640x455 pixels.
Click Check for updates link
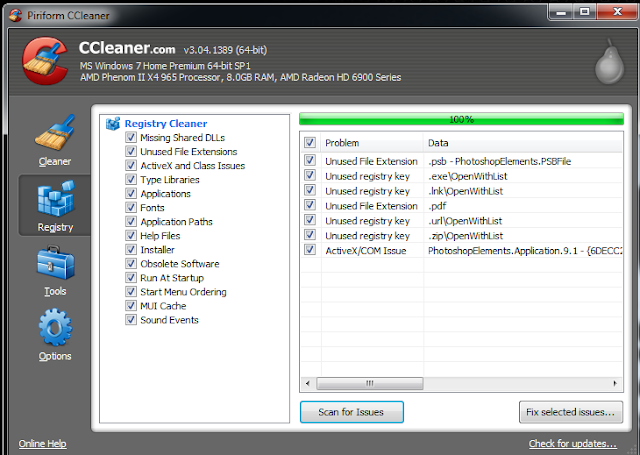click(x=572, y=444)
